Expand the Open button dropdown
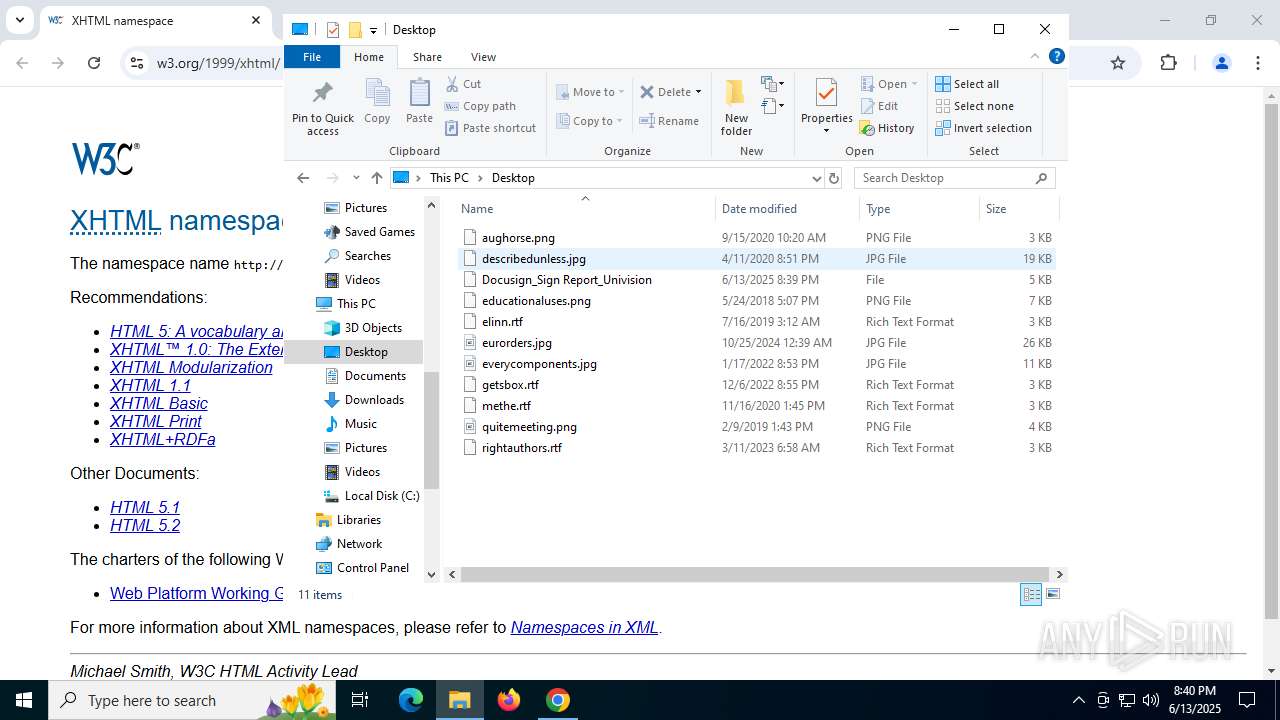The image size is (1280, 720). click(914, 84)
